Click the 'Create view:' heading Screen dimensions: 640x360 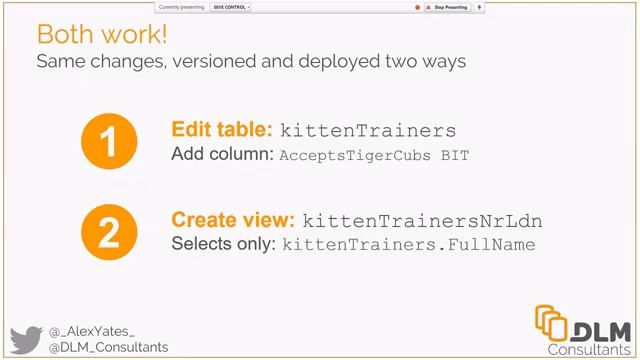click(x=233, y=220)
